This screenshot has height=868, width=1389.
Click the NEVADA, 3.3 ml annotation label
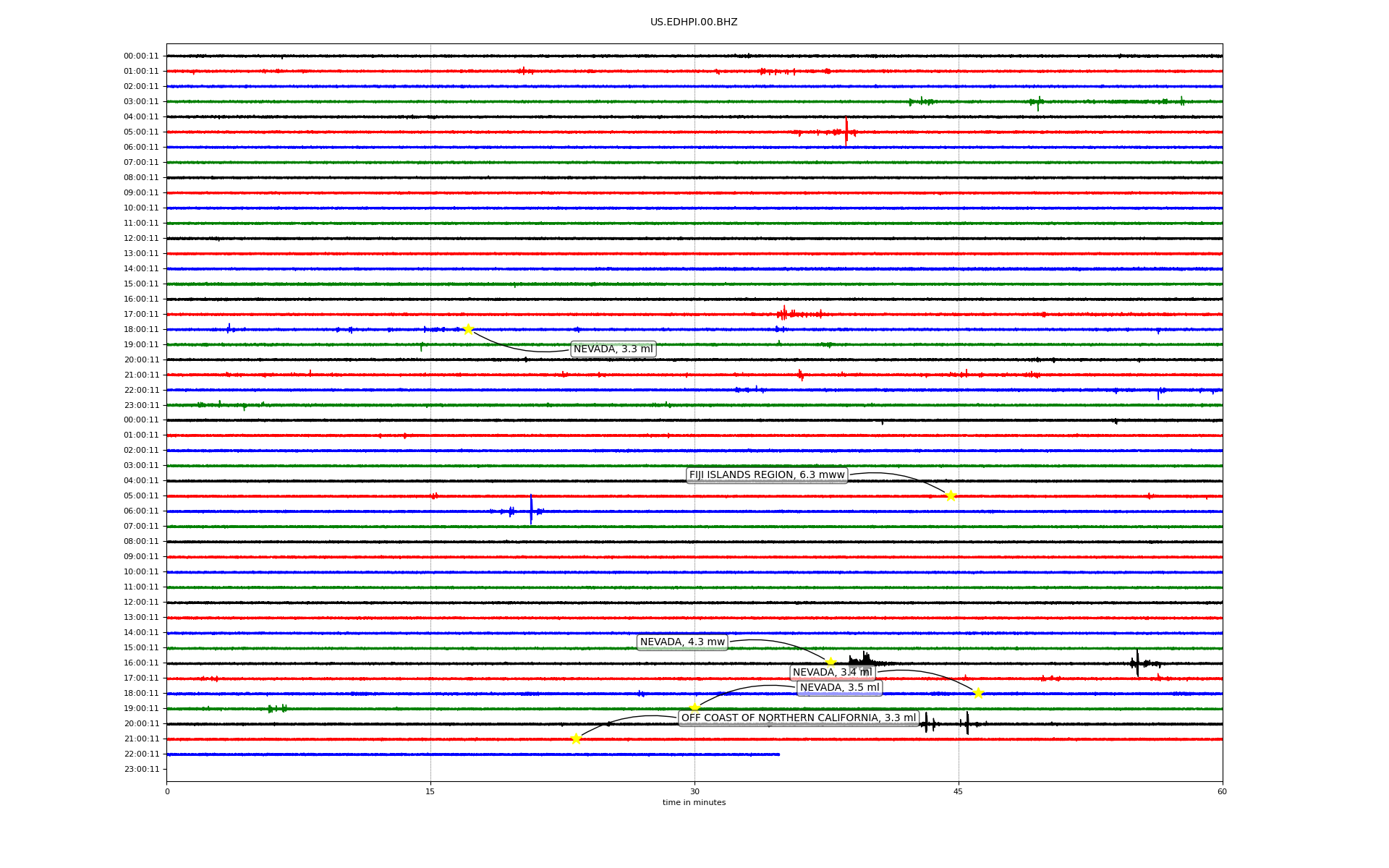[x=613, y=349]
